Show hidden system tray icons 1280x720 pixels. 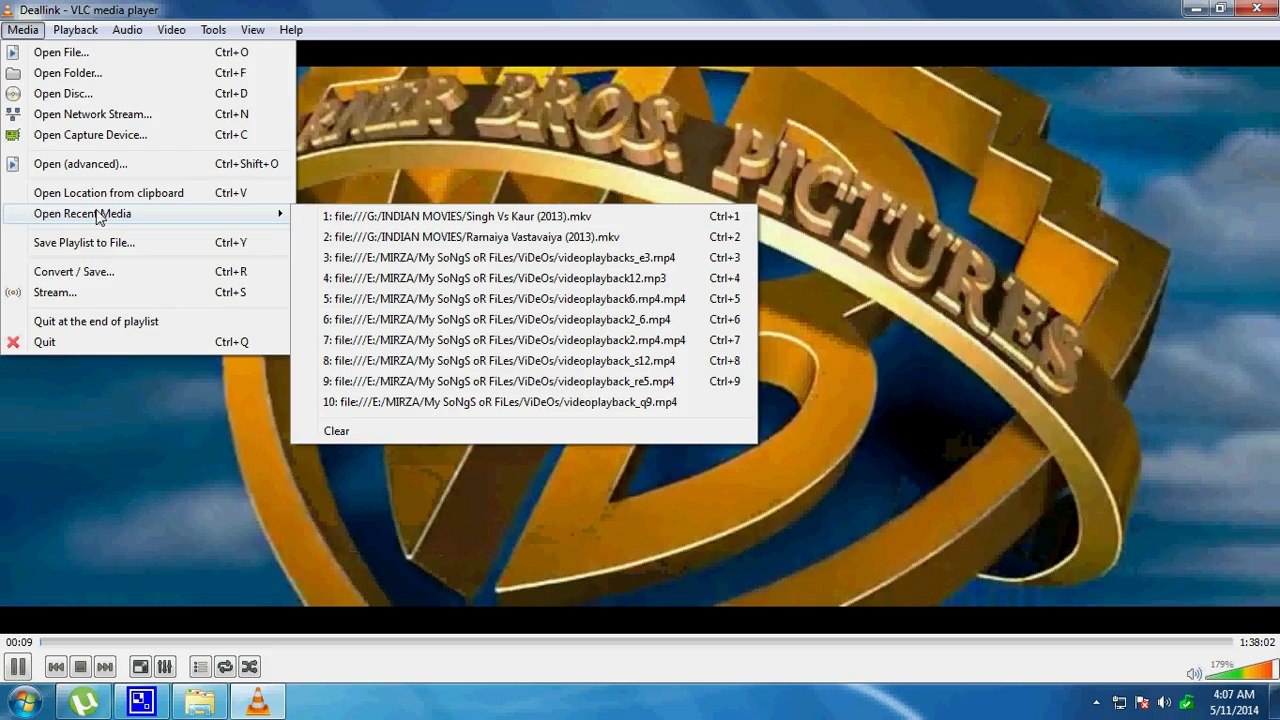(x=1096, y=703)
